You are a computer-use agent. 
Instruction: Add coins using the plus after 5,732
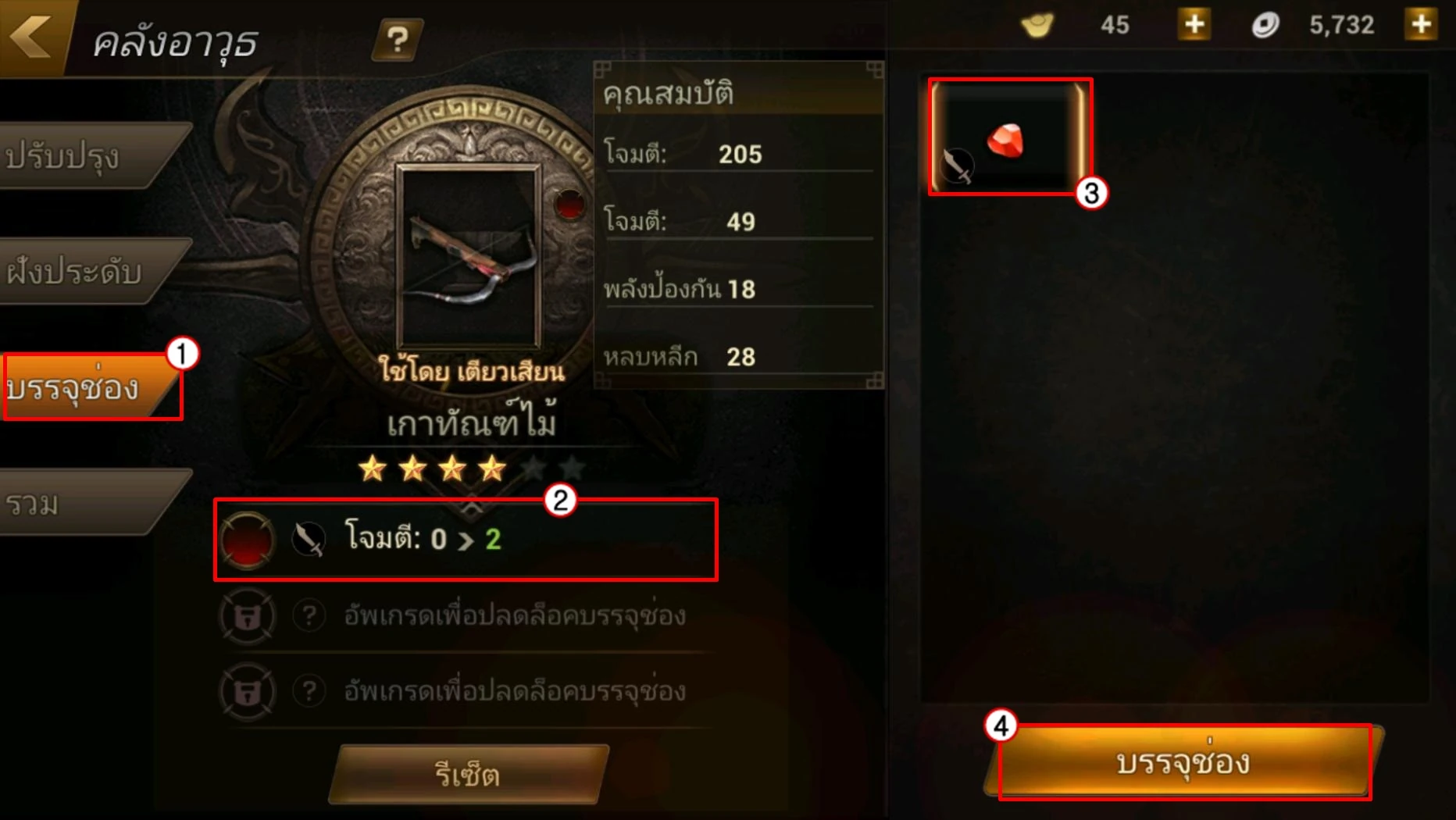coord(1422,24)
